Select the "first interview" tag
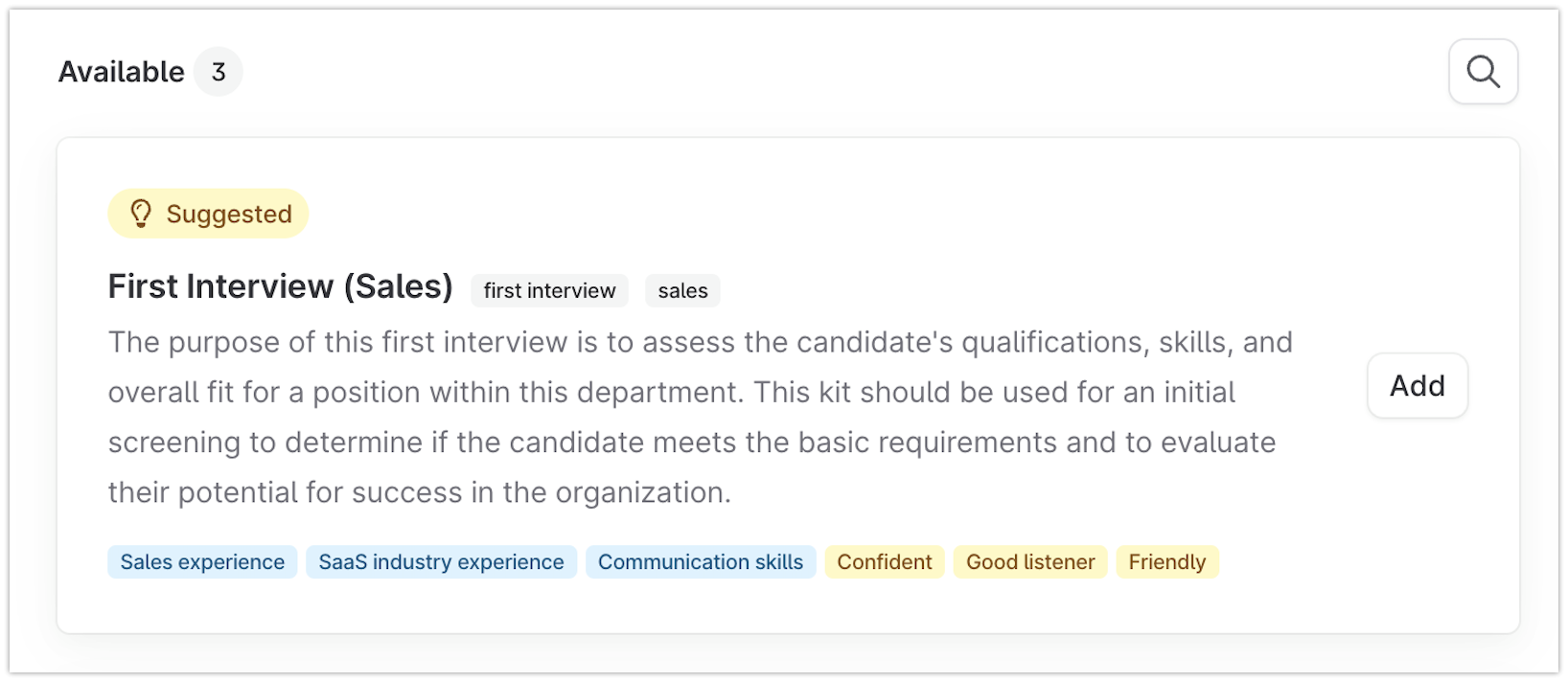The width and height of the screenshot is (1568, 682). pos(549,290)
